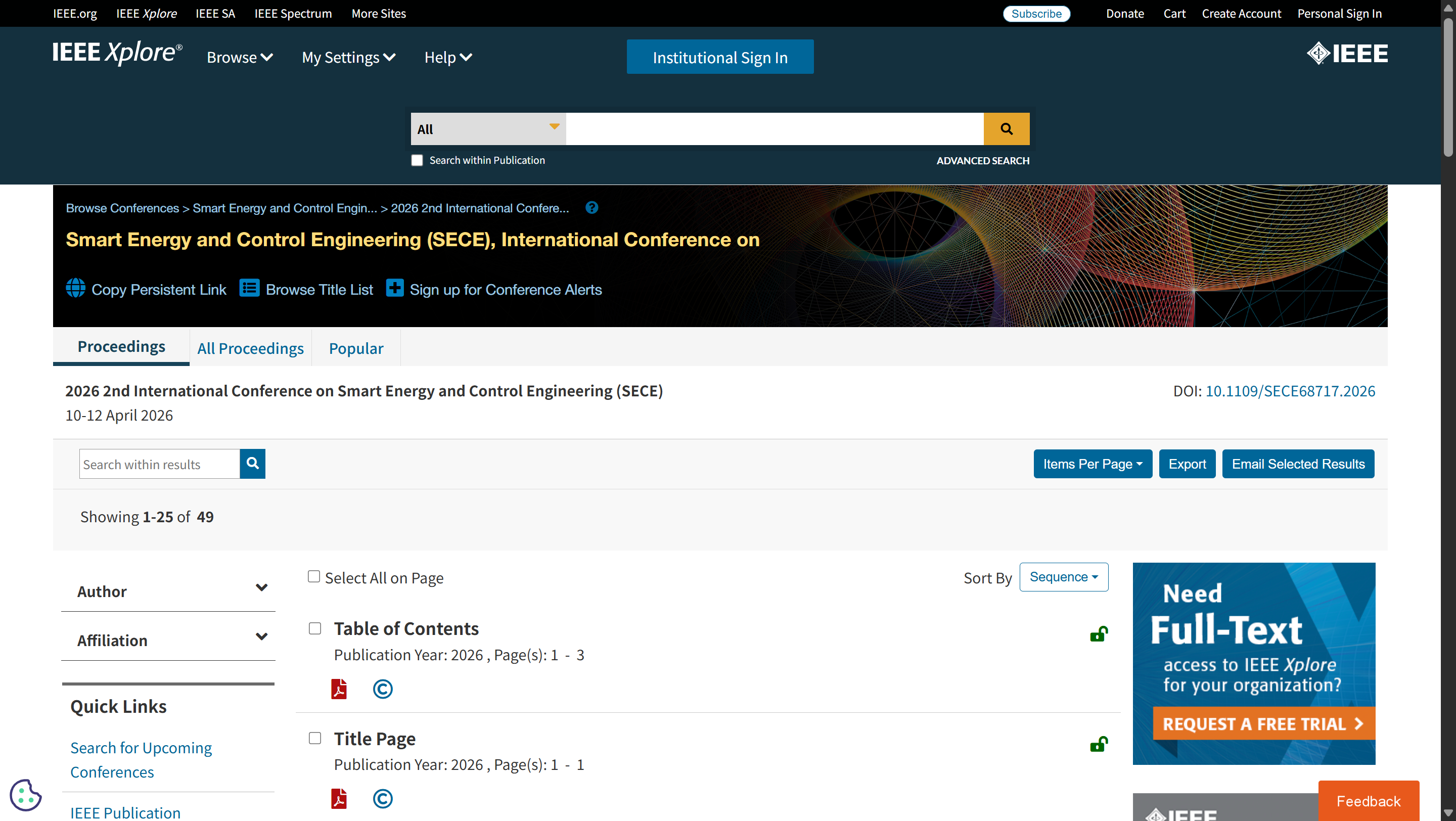1456x821 pixels.
Task: Switch to the All Proceedings tab
Action: 250,348
